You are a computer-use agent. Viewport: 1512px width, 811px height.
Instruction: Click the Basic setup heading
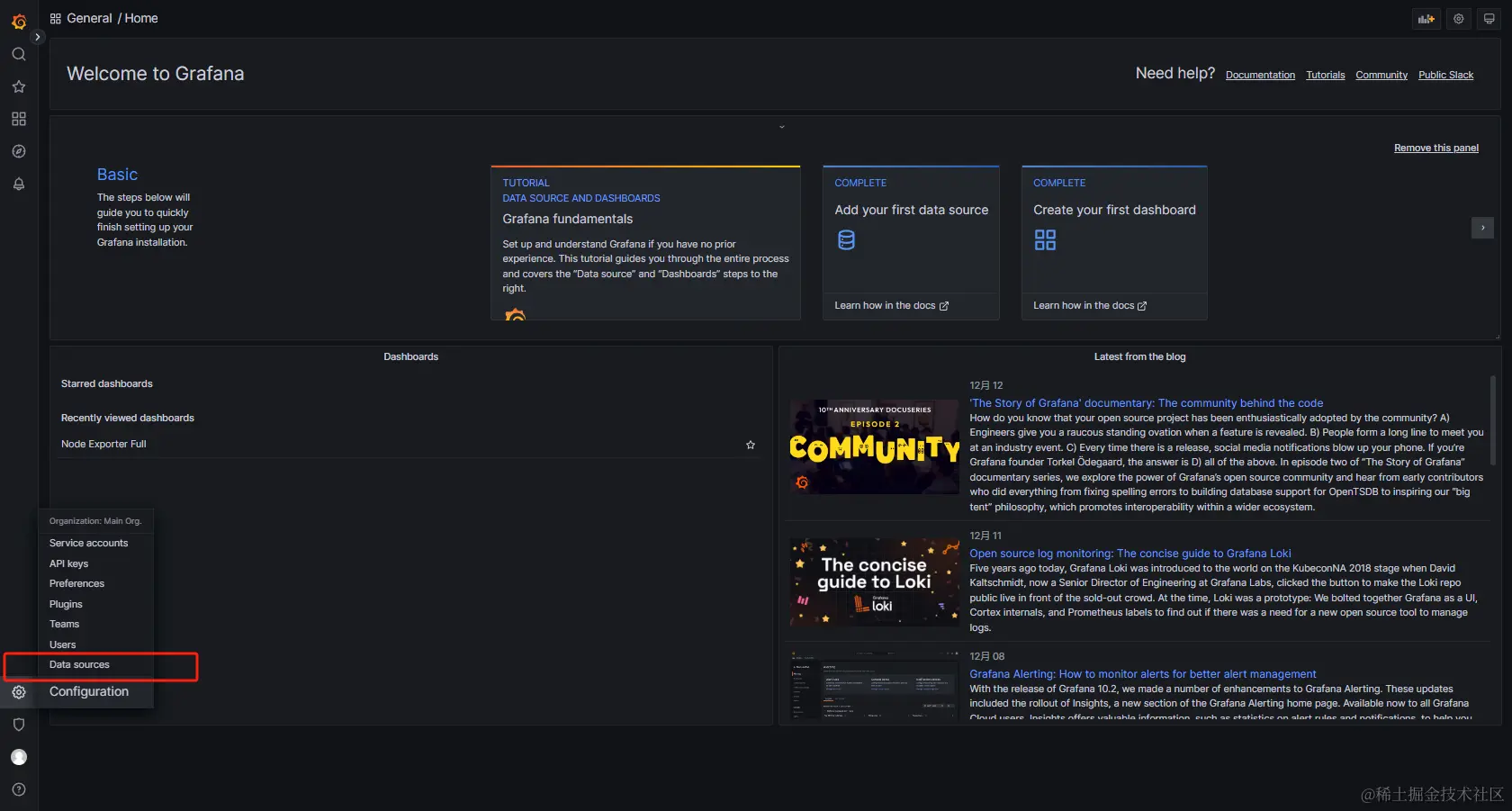tap(117, 175)
